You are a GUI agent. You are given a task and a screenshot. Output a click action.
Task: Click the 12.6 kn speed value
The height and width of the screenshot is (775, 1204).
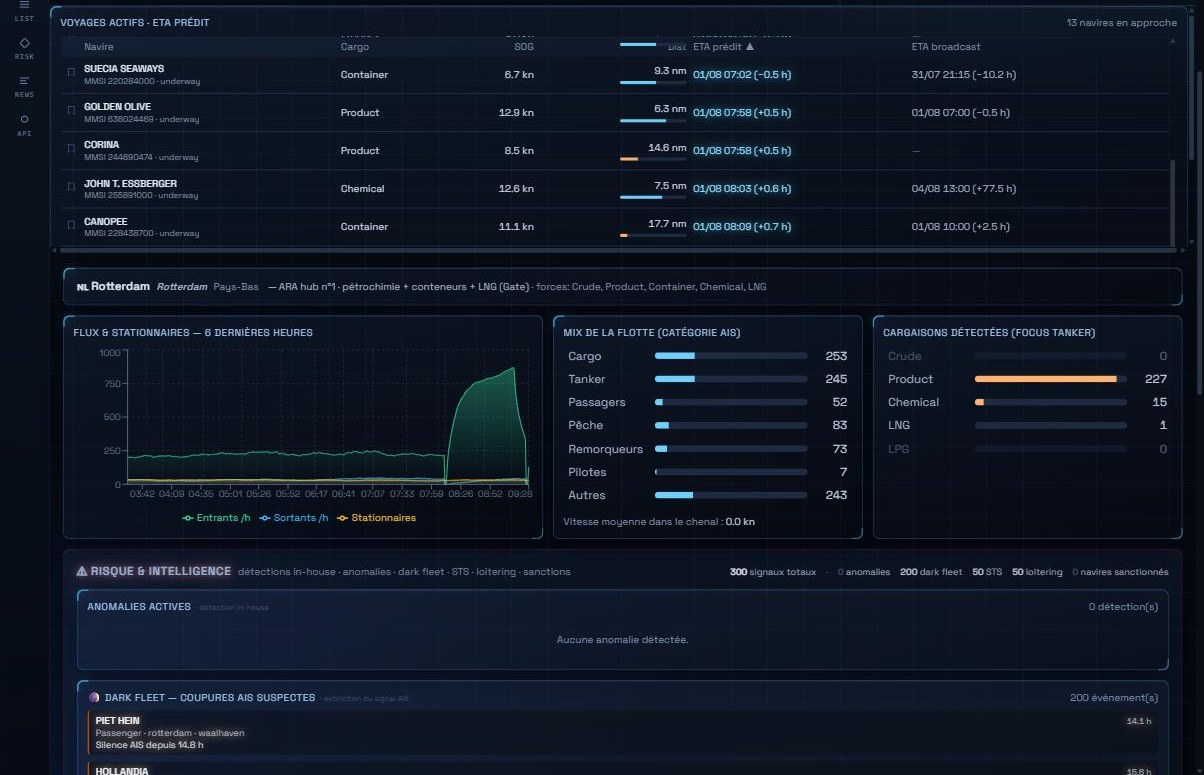[x=516, y=189]
